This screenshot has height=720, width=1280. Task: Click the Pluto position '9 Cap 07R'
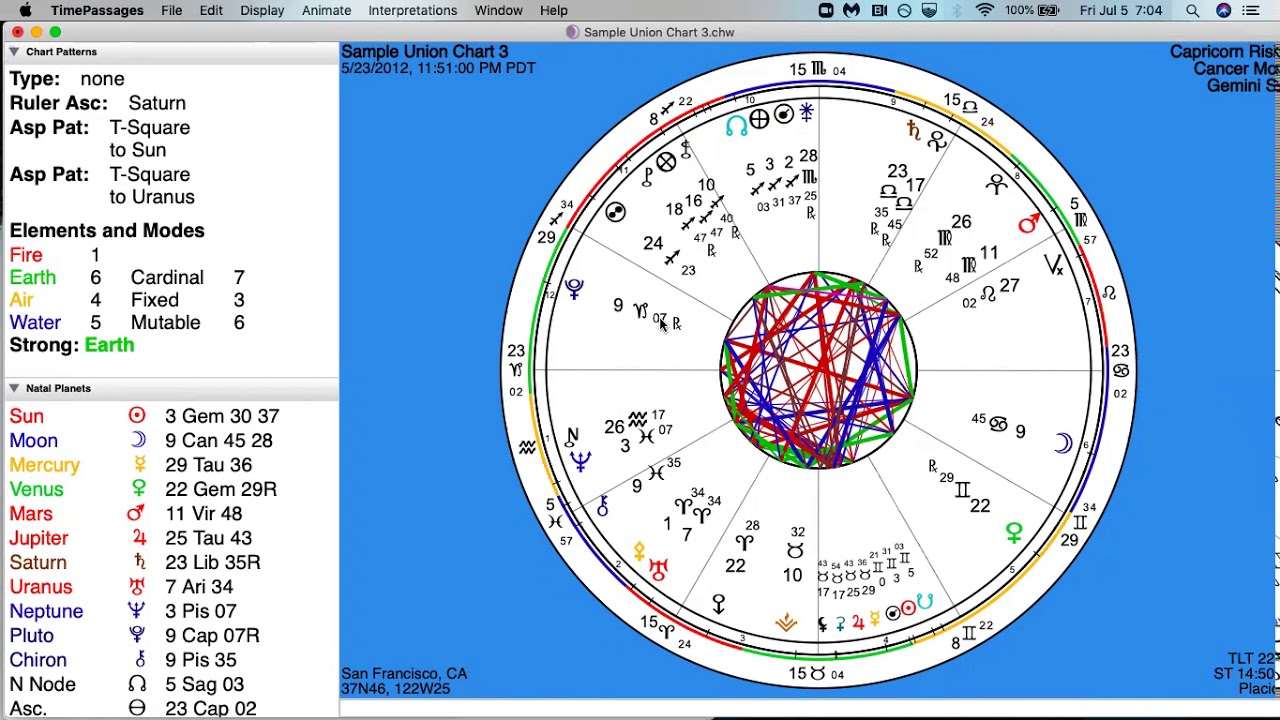[x=213, y=635]
